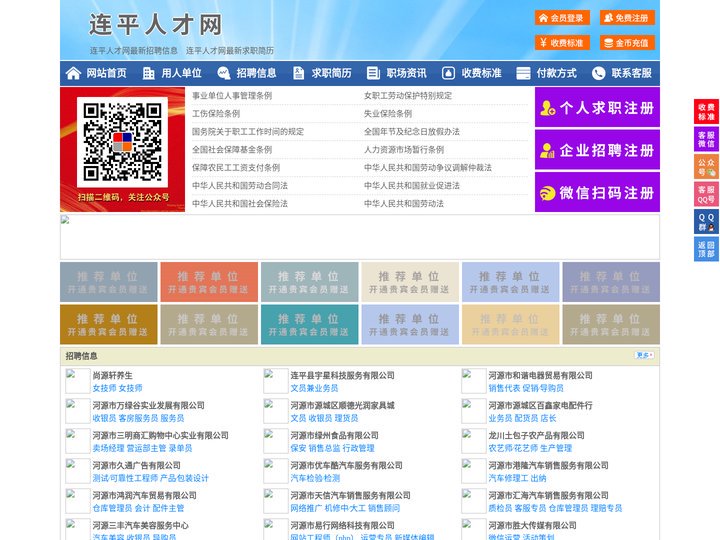The width and height of the screenshot is (720, 540).
Task: Click the purple 客服微信 side widget
Action: pos(706,139)
